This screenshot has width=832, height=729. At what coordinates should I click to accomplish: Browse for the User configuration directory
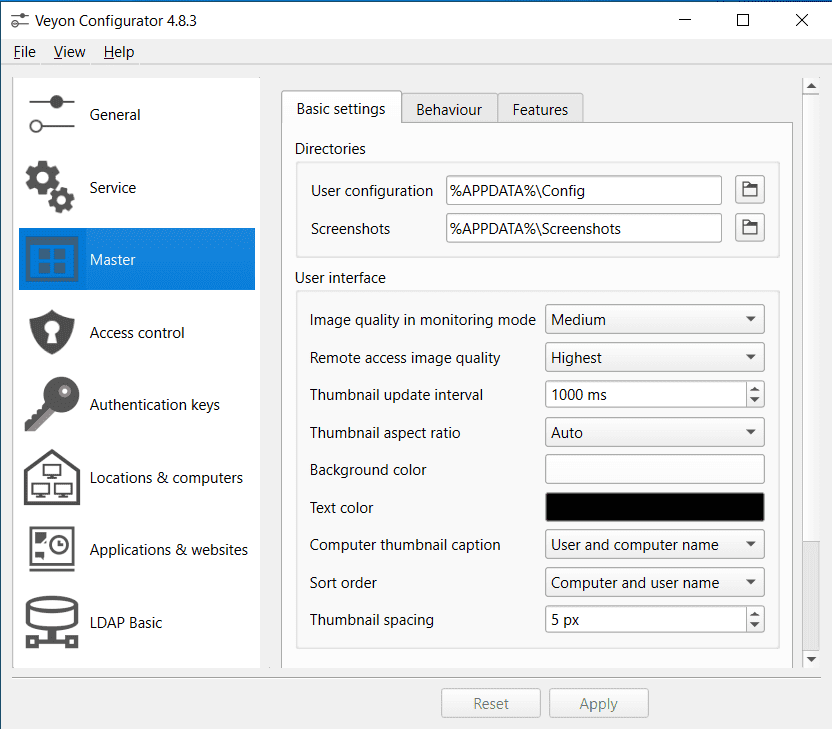click(749, 190)
